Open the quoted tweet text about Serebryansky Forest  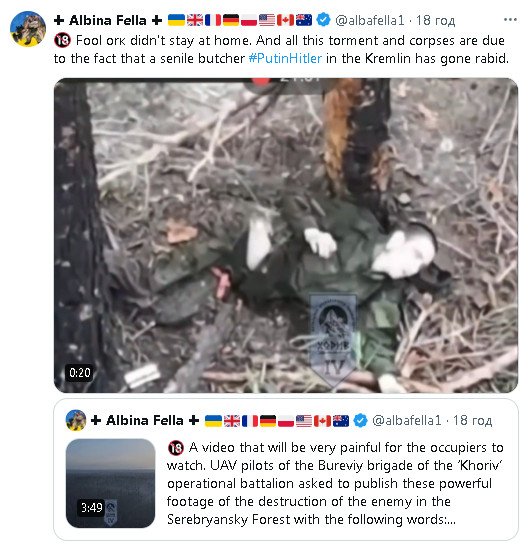click(335, 483)
